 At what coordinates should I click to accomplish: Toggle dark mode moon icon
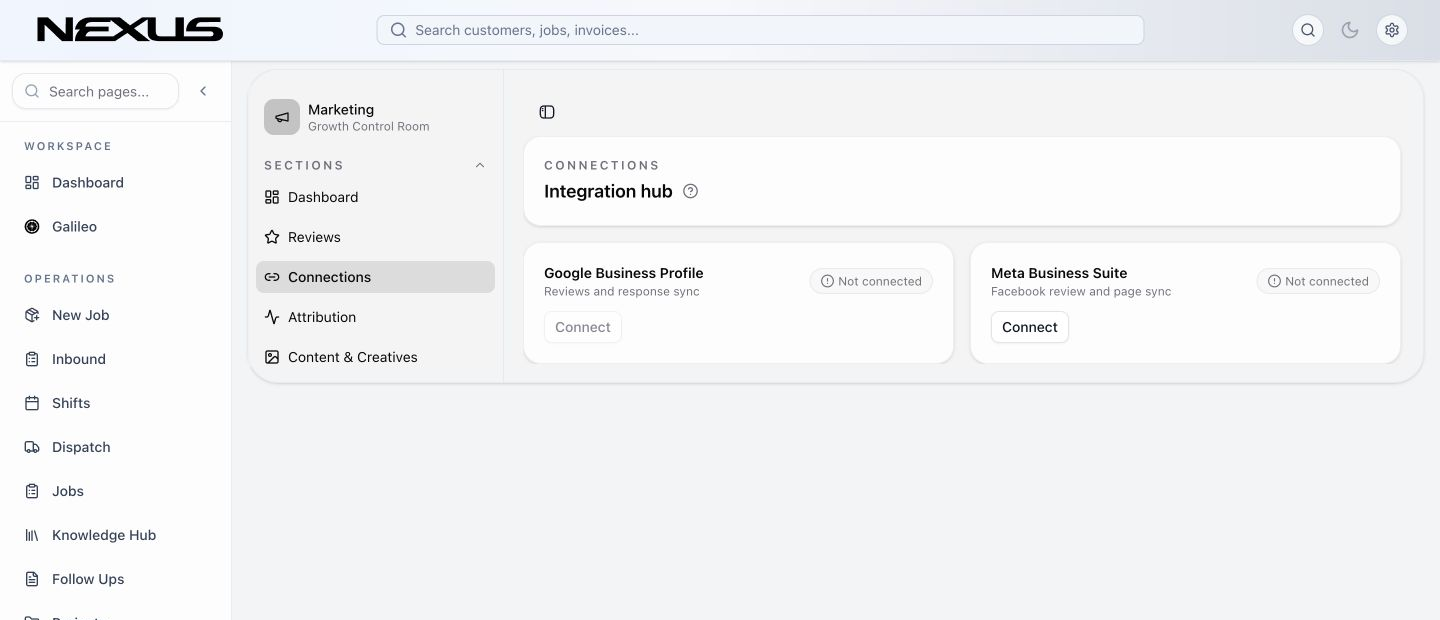[1350, 30]
